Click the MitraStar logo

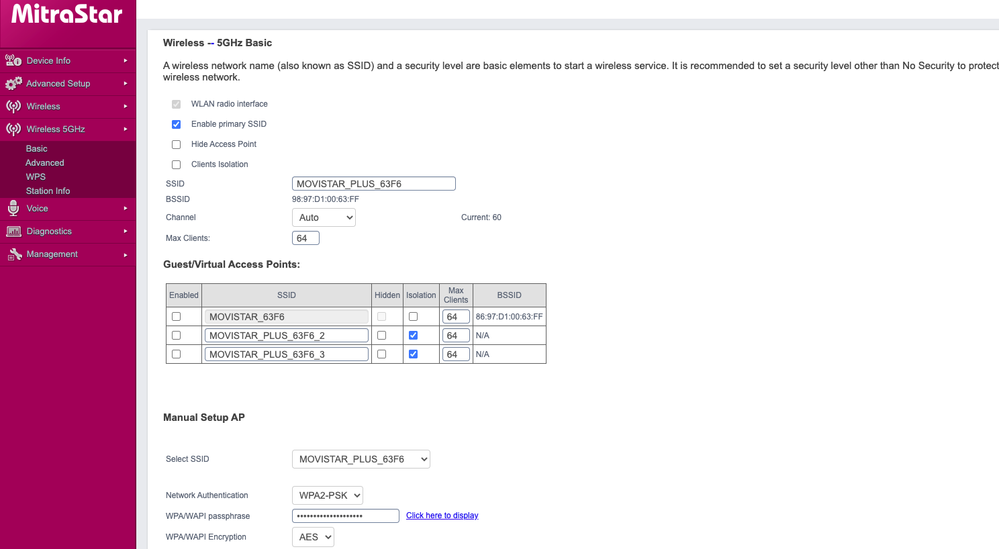(67, 15)
